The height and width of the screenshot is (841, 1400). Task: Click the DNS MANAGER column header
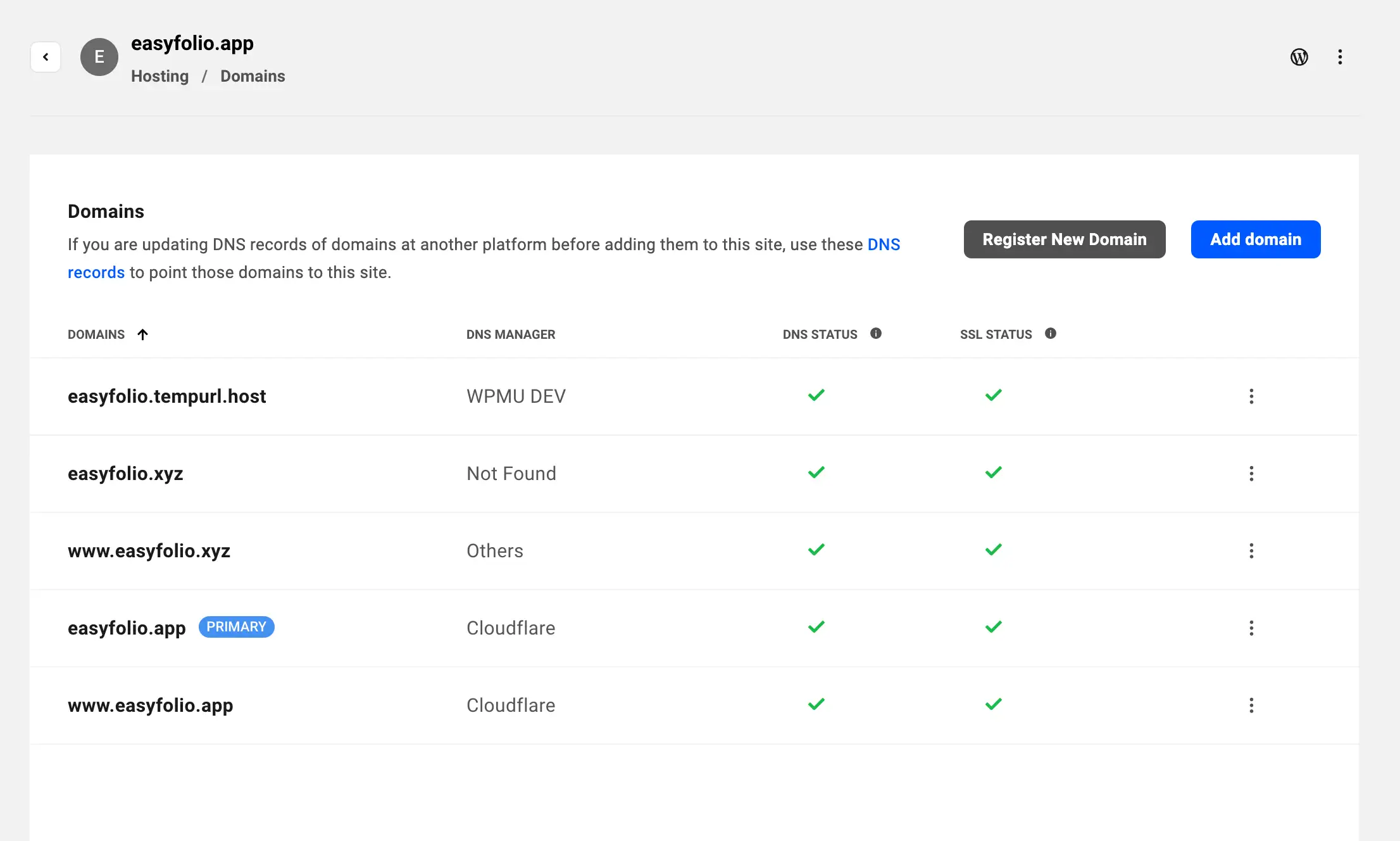pos(511,334)
